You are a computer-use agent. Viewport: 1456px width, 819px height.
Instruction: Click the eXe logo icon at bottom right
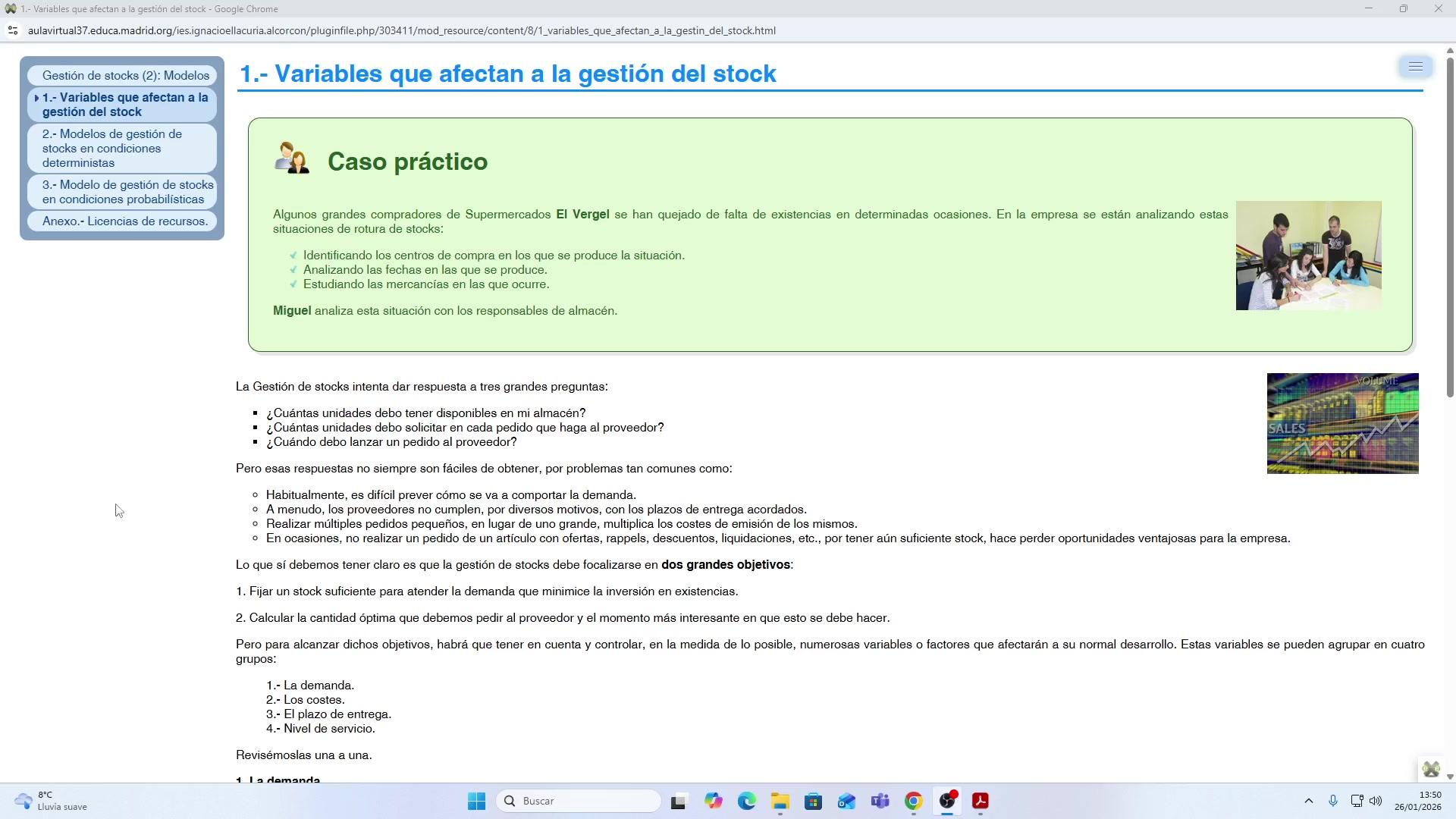tap(1431, 769)
